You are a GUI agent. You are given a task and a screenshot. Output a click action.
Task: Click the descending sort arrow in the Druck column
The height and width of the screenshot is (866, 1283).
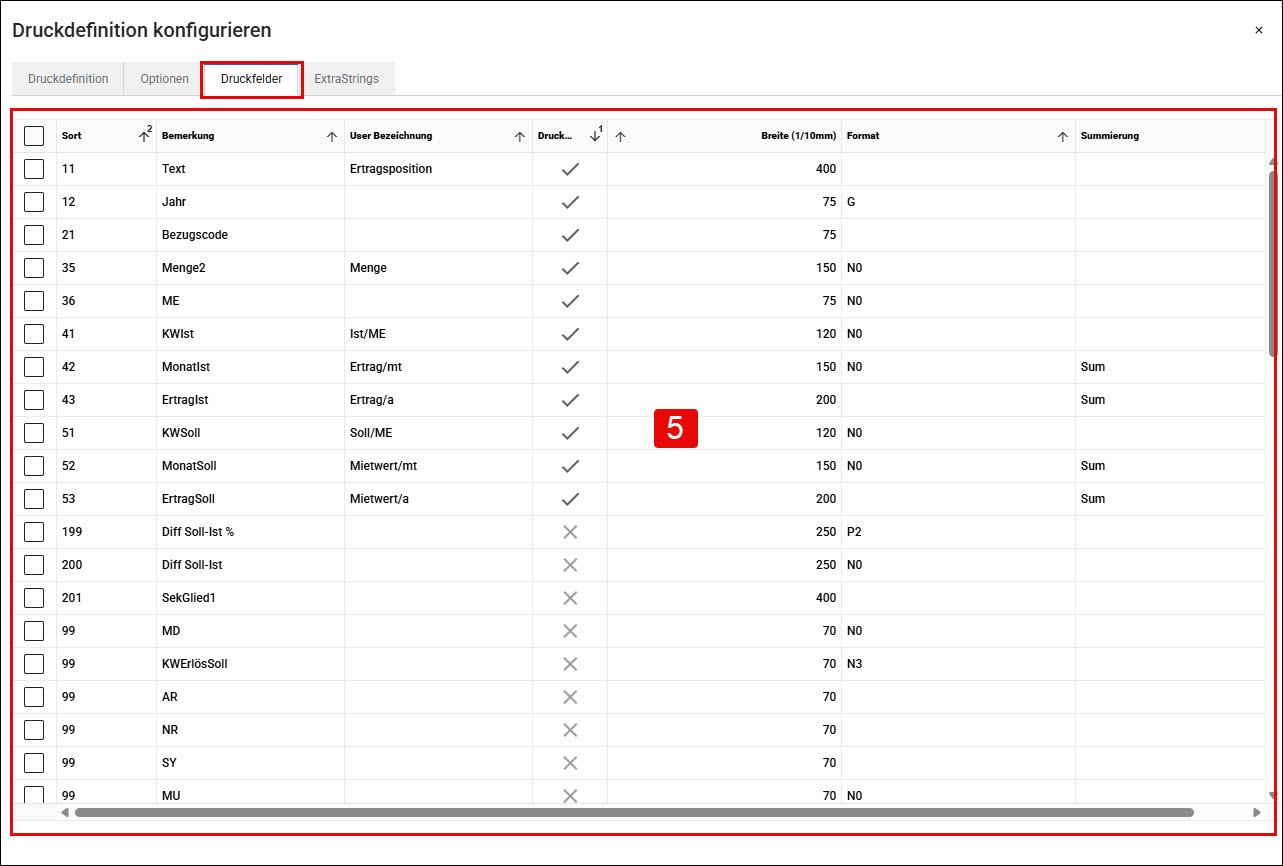595,137
